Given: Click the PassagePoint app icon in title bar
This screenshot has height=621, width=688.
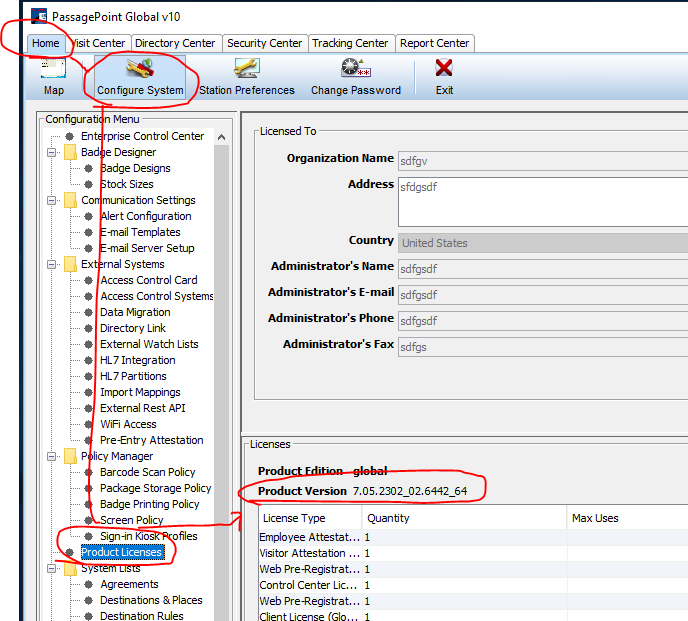Looking at the screenshot, I should [39, 16].
